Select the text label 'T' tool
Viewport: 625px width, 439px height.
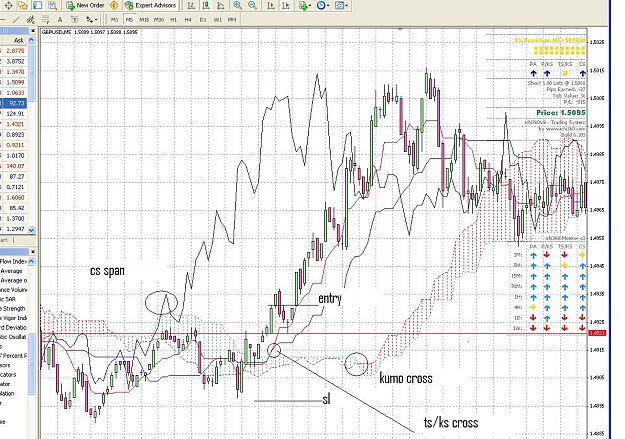point(75,20)
